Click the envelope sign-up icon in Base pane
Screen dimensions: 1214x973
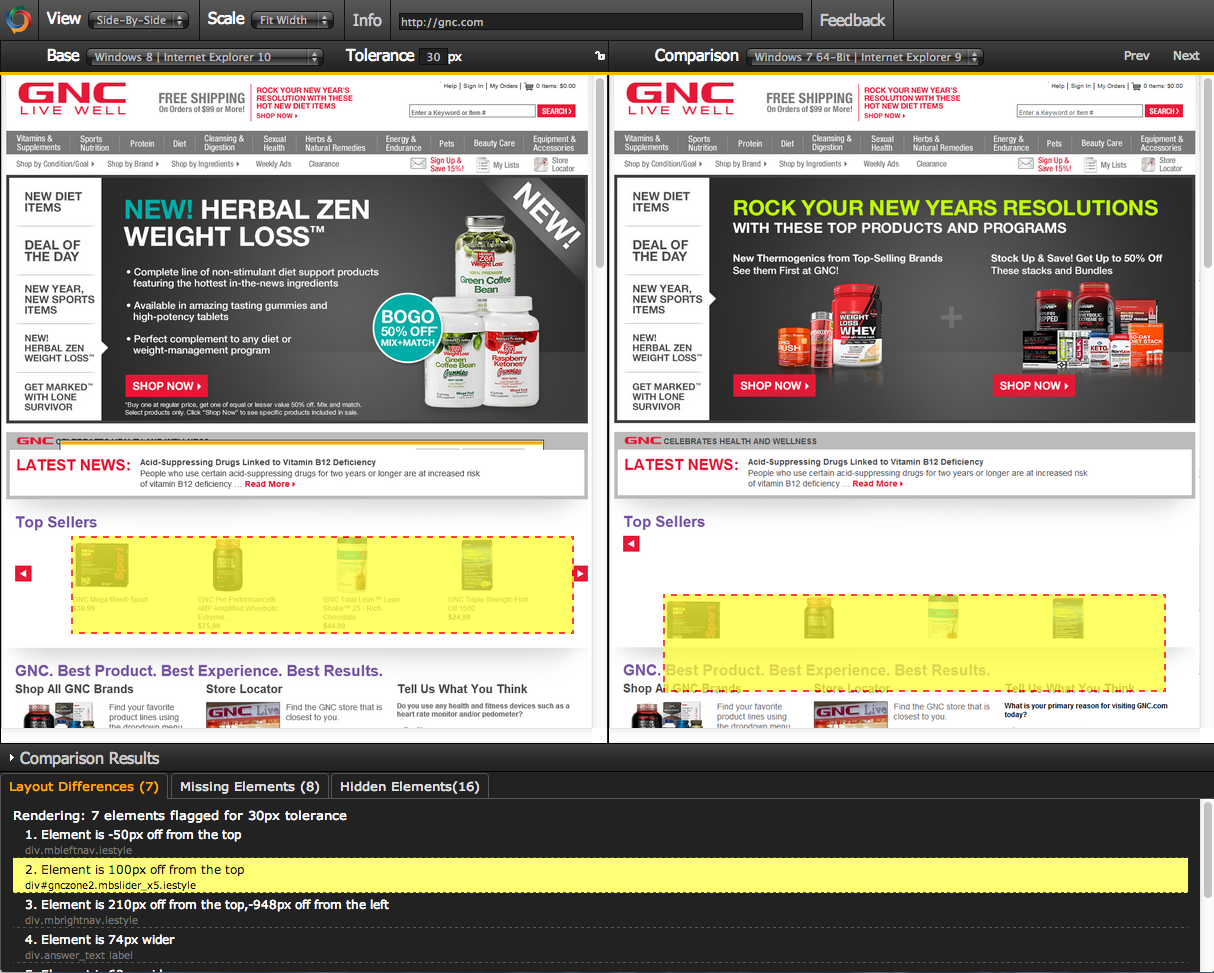[417, 163]
